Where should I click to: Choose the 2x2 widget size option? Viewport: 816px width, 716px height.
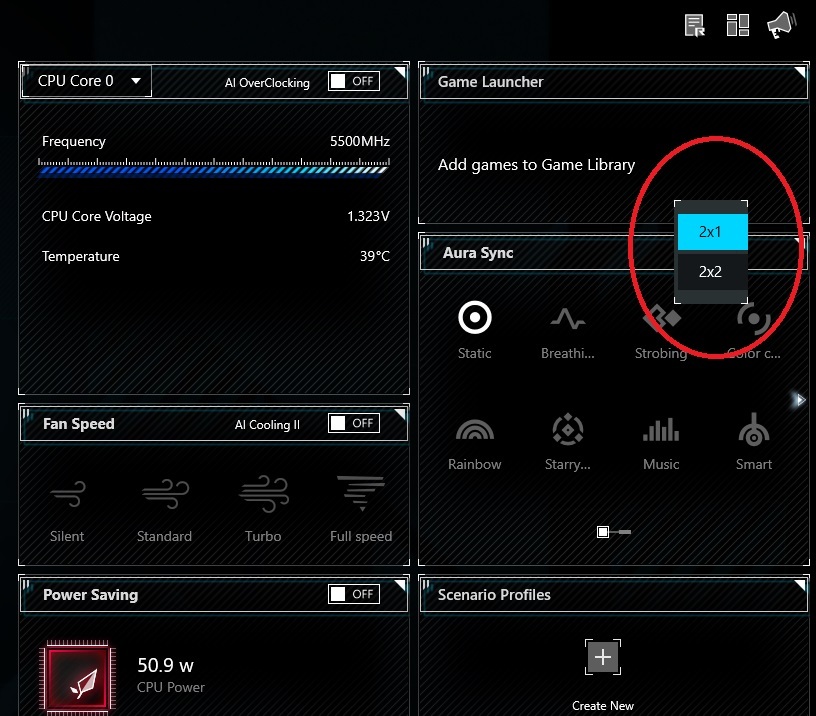[x=712, y=272]
